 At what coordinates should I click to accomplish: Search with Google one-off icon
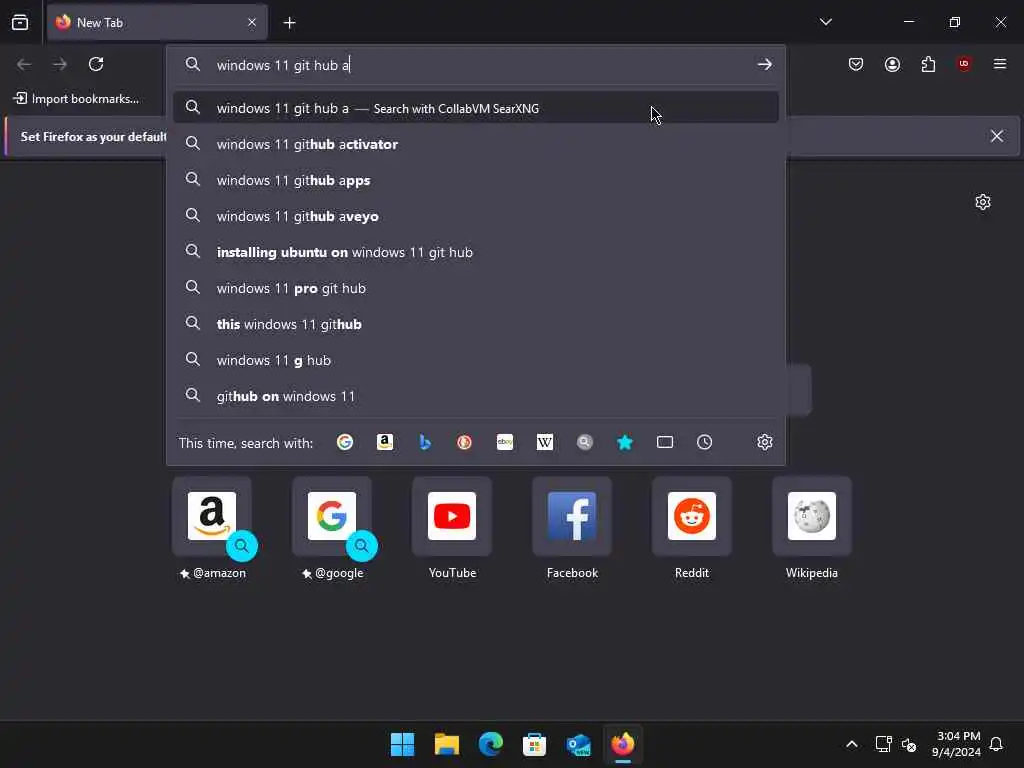(x=345, y=442)
